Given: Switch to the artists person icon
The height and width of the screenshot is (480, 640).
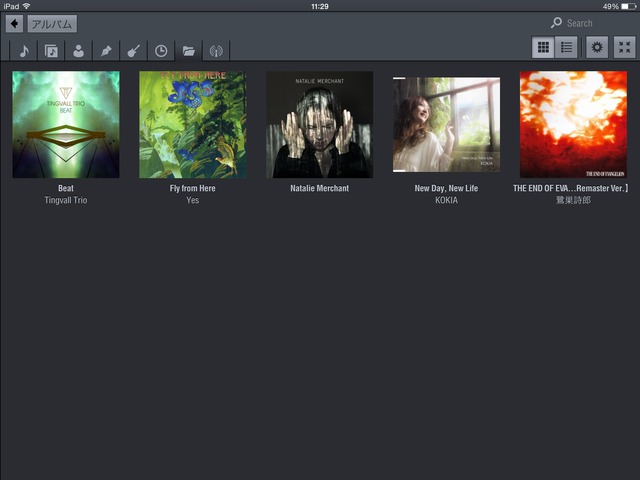Looking at the screenshot, I should pos(78,51).
